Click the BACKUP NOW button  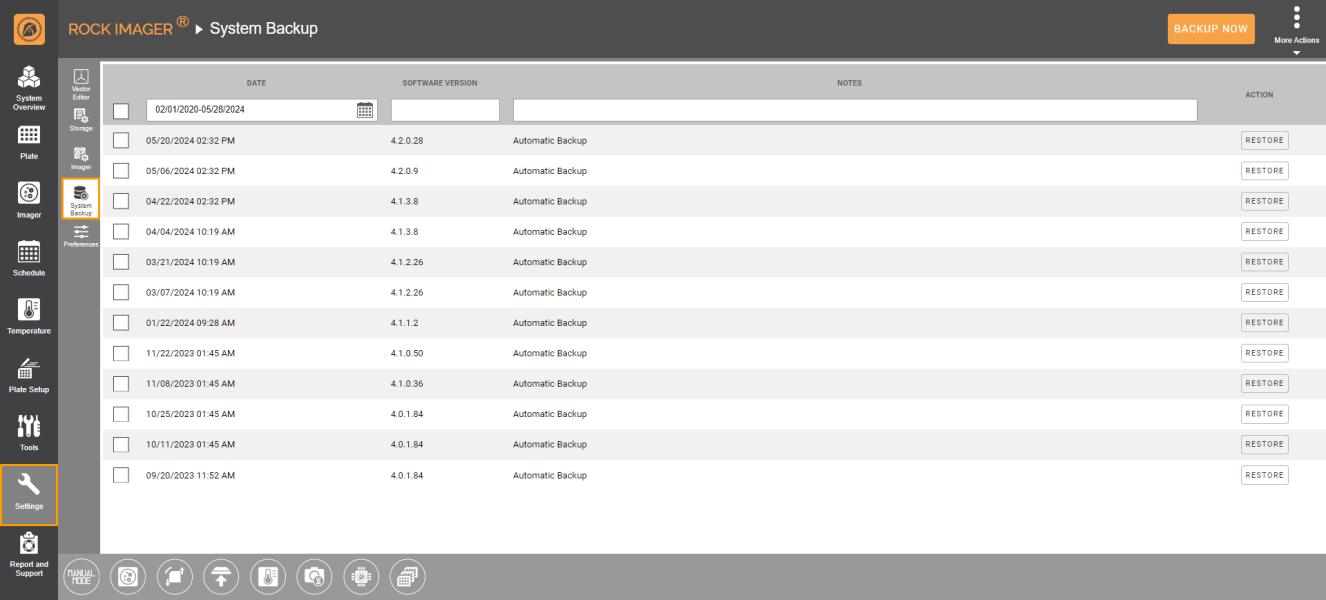click(x=1211, y=29)
